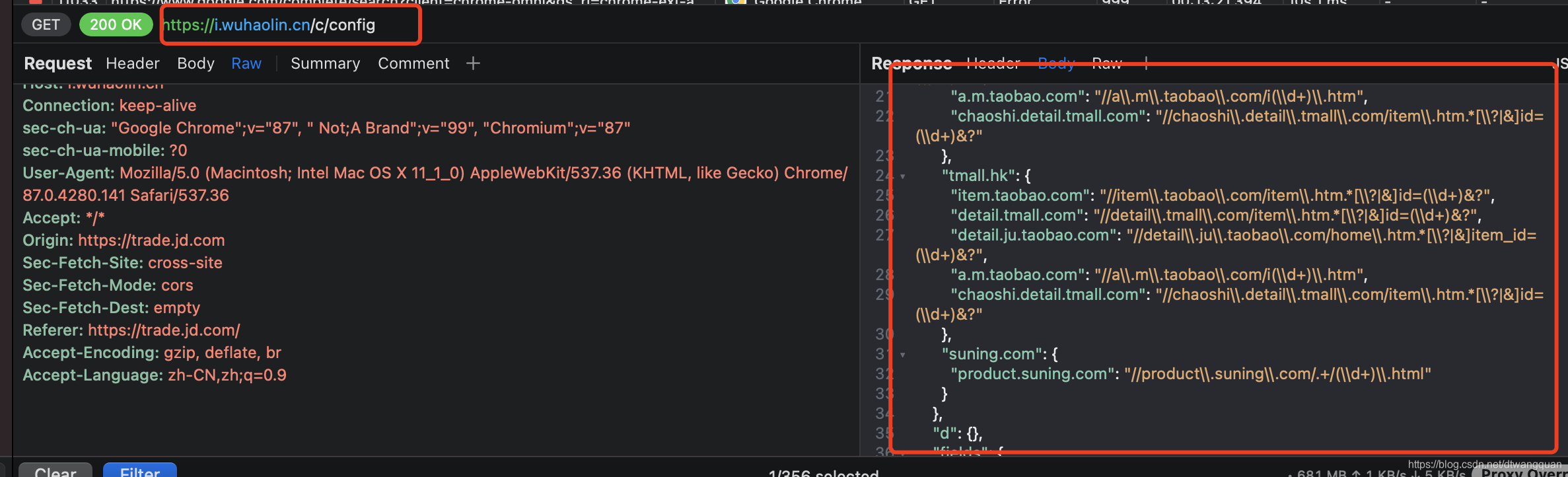Viewport: 1568px width, 477px height.
Task: Switch to the Response Body tab
Action: (1056, 63)
